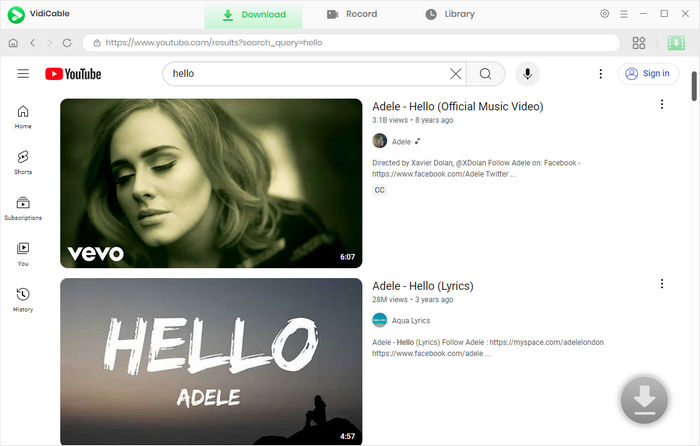Viewport: 700px width, 446px height.
Task: Toggle the YouTube hamburger guide menu
Action: (23, 74)
